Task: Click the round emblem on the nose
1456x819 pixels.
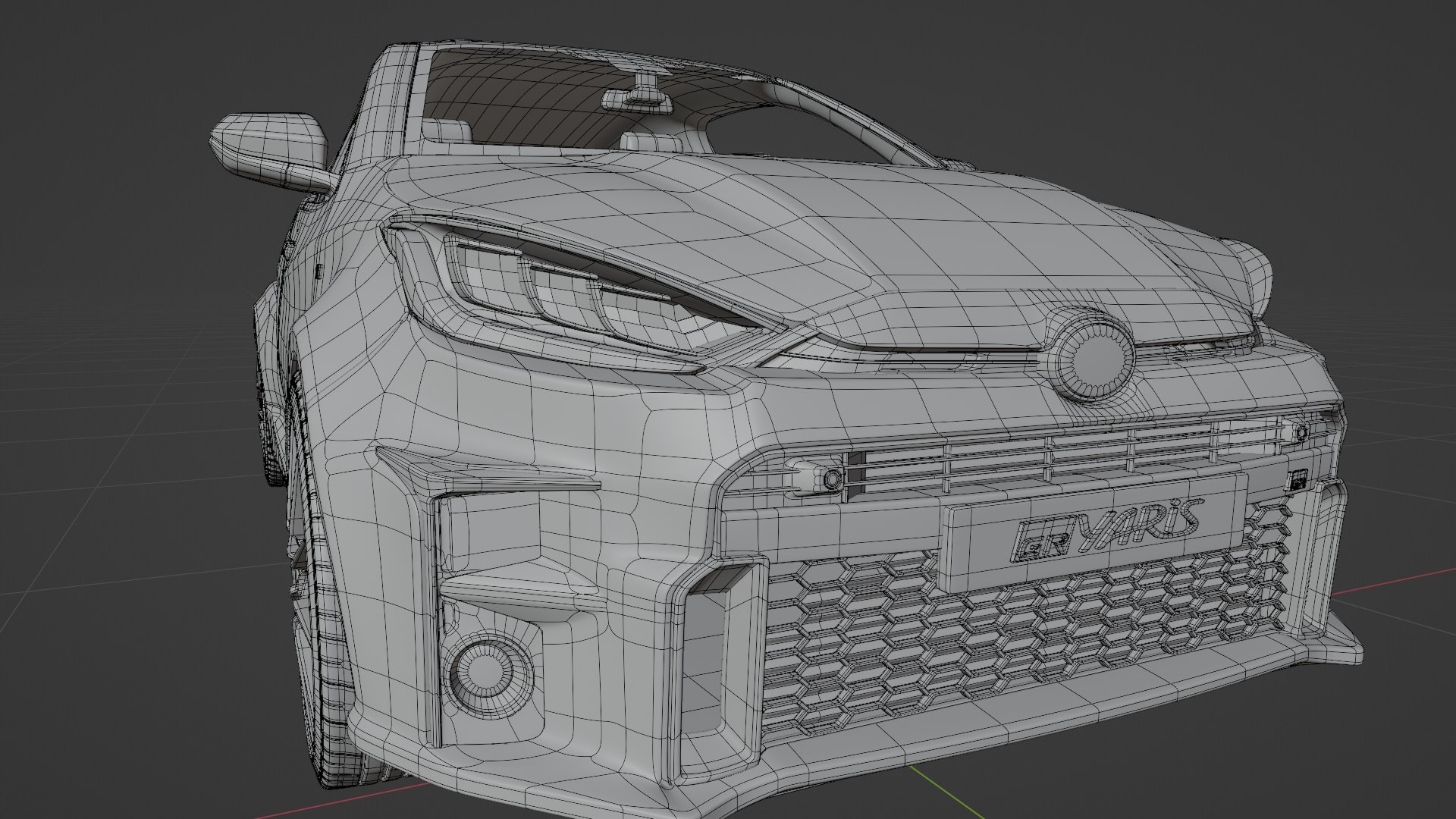Action: coord(1094,361)
